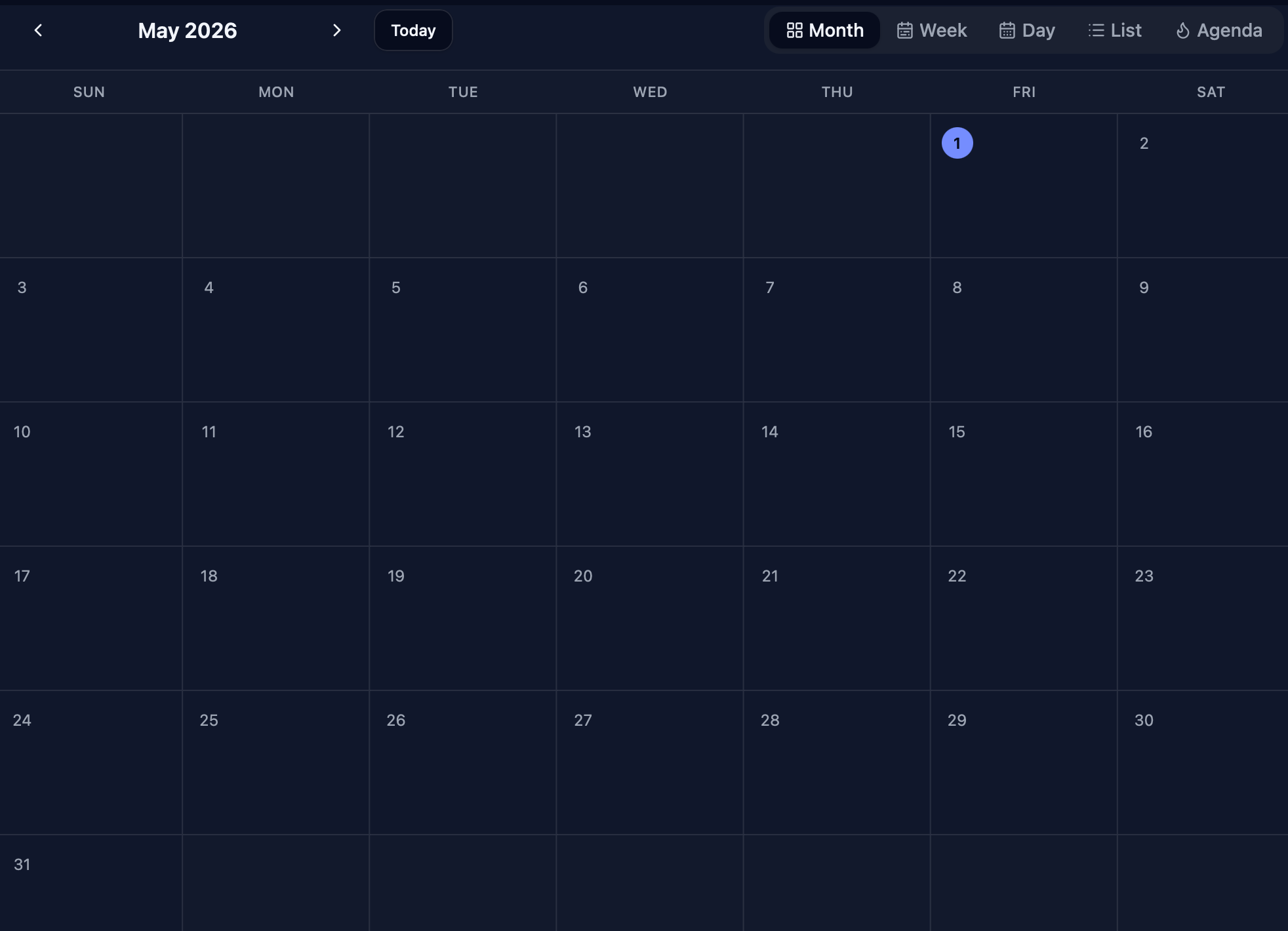Image resolution: width=1288 pixels, height=931 pixels.
Task: Go to previous month arrow
Action: [x=38, y=30]
